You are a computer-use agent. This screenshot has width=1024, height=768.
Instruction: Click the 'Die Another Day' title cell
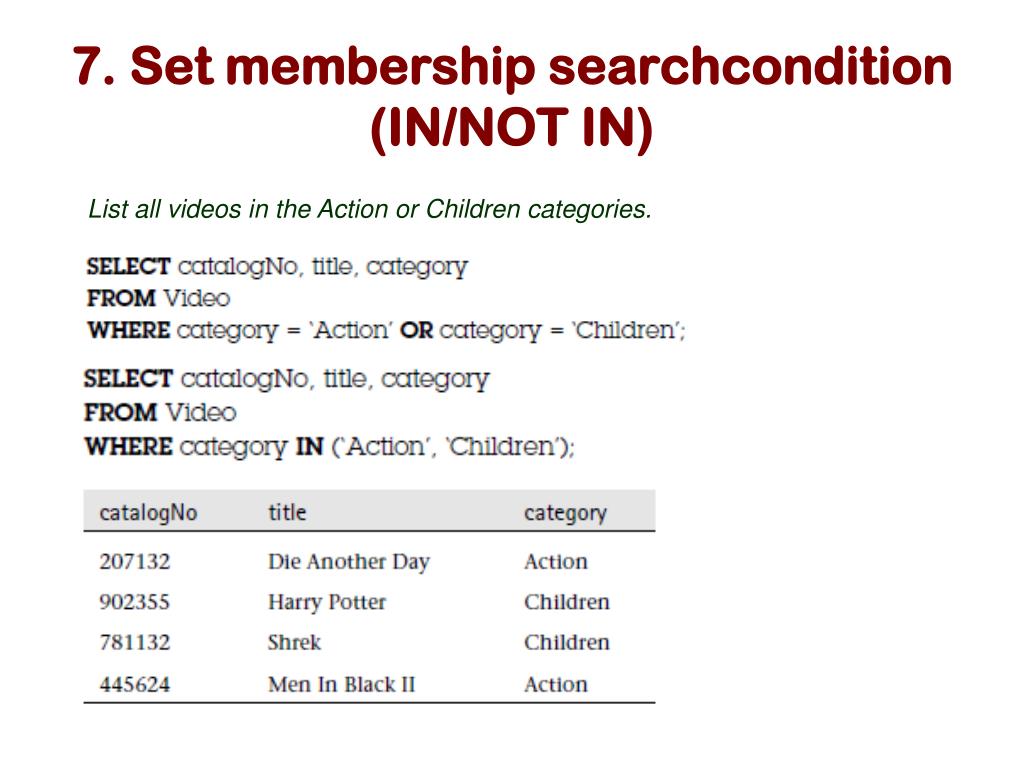[349, 562]
